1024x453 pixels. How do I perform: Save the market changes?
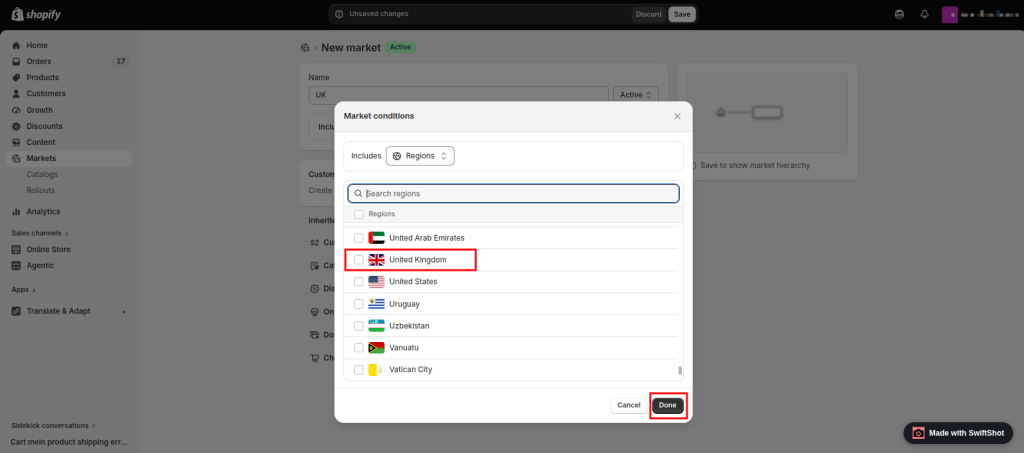tap(682, 14)
